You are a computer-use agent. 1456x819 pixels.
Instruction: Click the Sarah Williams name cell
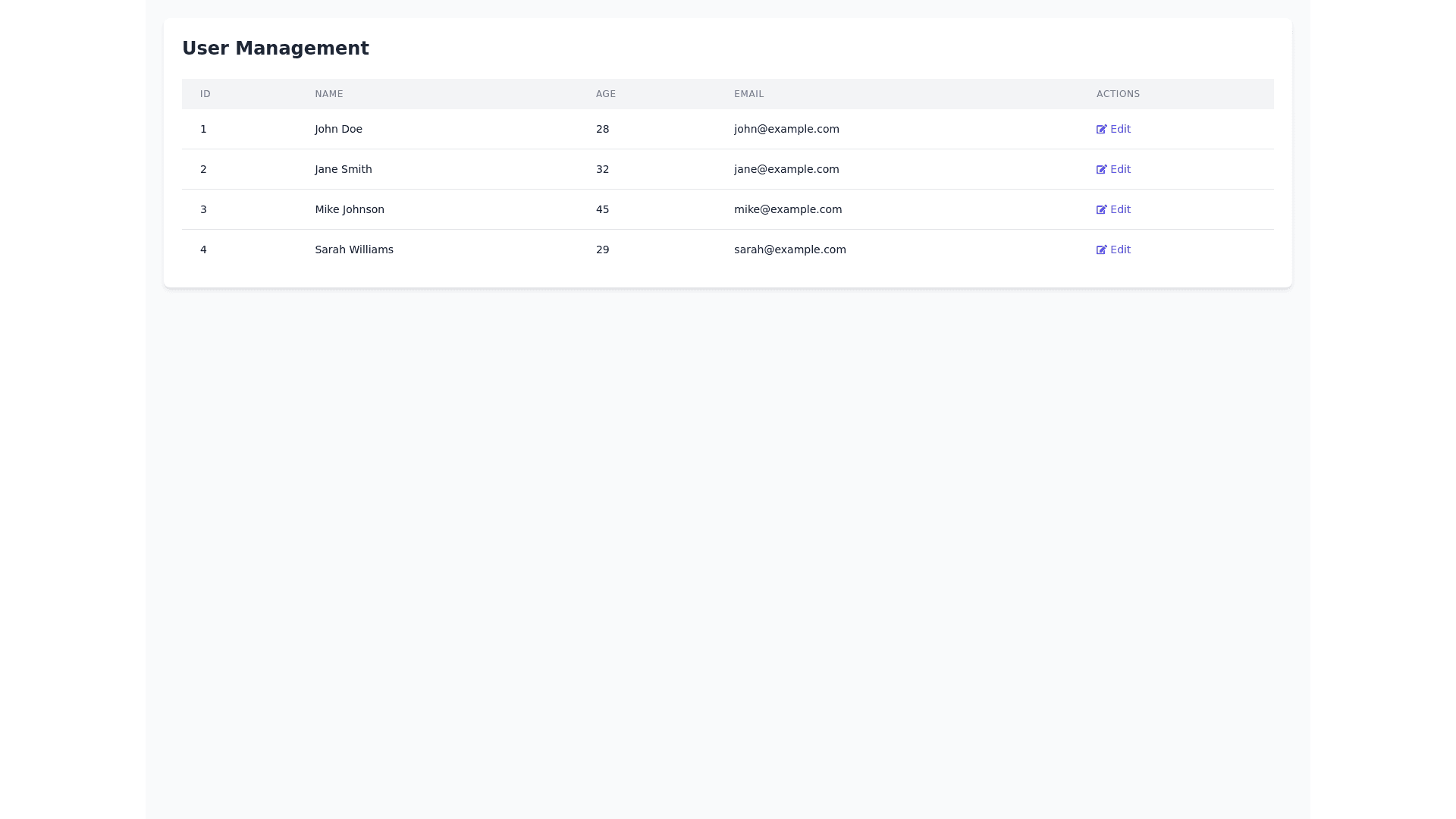tap(354, 249)
